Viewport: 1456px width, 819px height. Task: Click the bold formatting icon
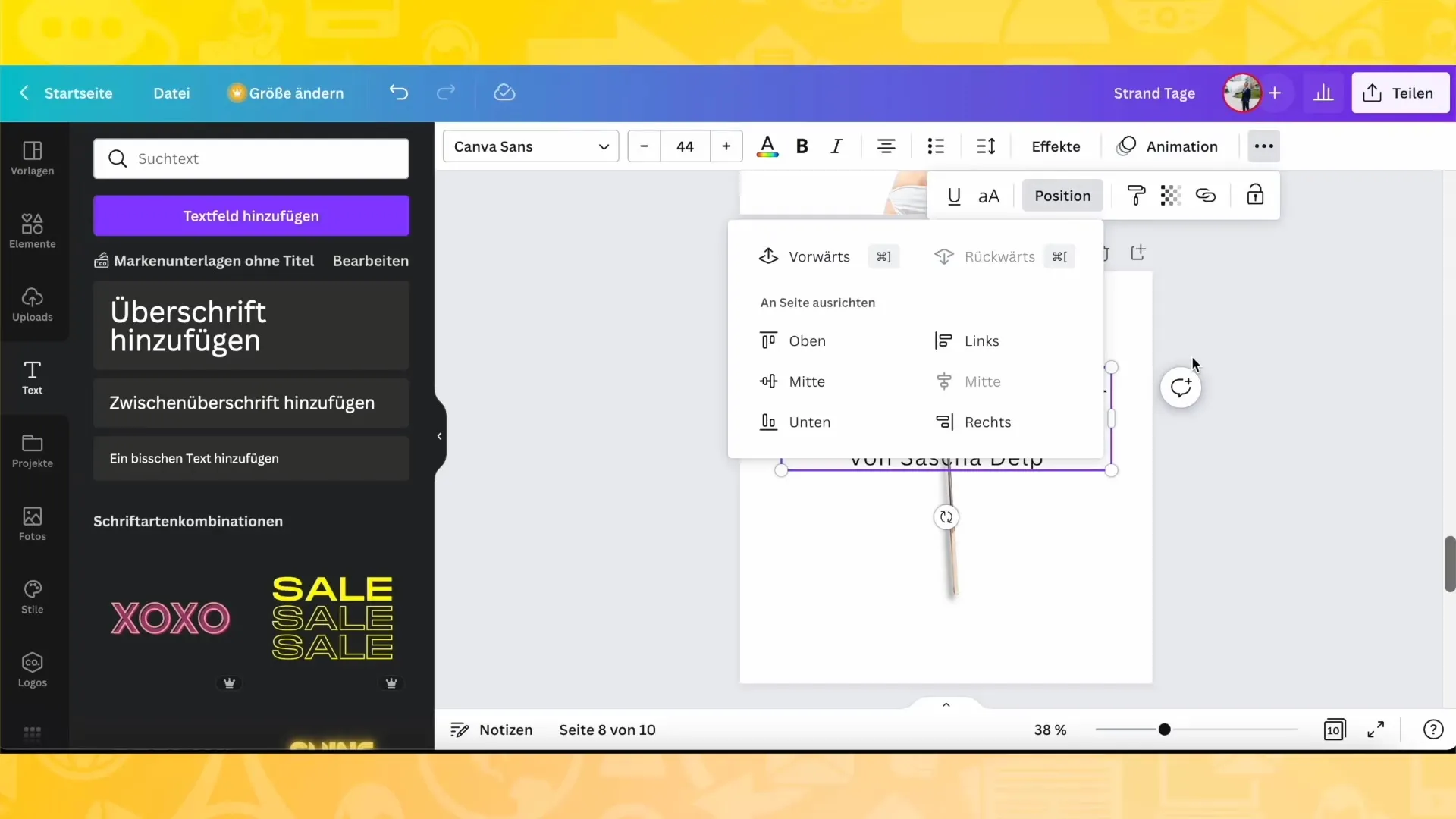tap(802, 146)
